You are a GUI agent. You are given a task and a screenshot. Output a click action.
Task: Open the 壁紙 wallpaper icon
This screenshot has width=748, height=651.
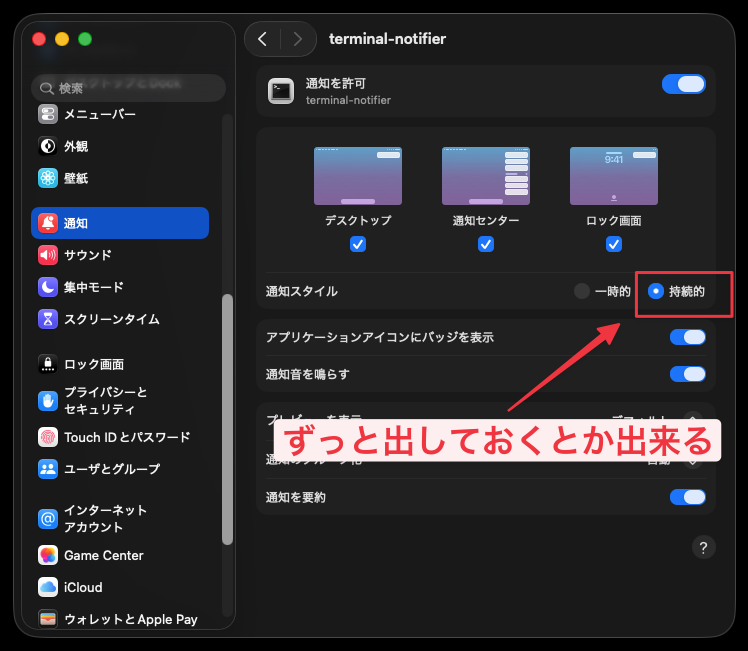(48, 178)
